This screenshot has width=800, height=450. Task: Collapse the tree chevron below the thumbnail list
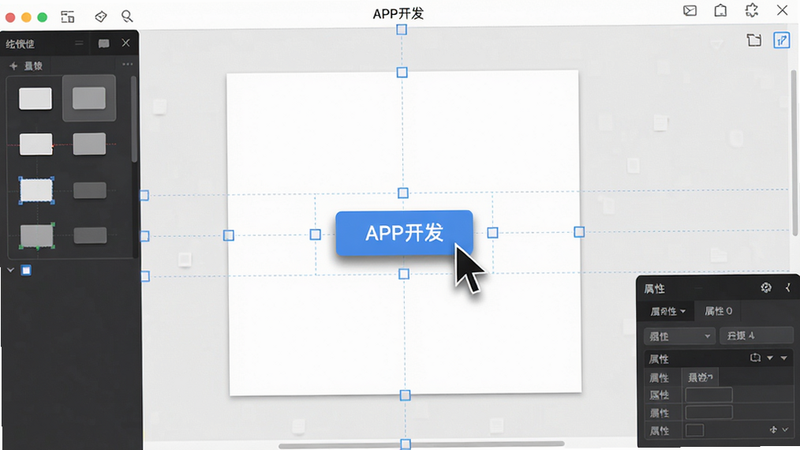tap(11, 270)
